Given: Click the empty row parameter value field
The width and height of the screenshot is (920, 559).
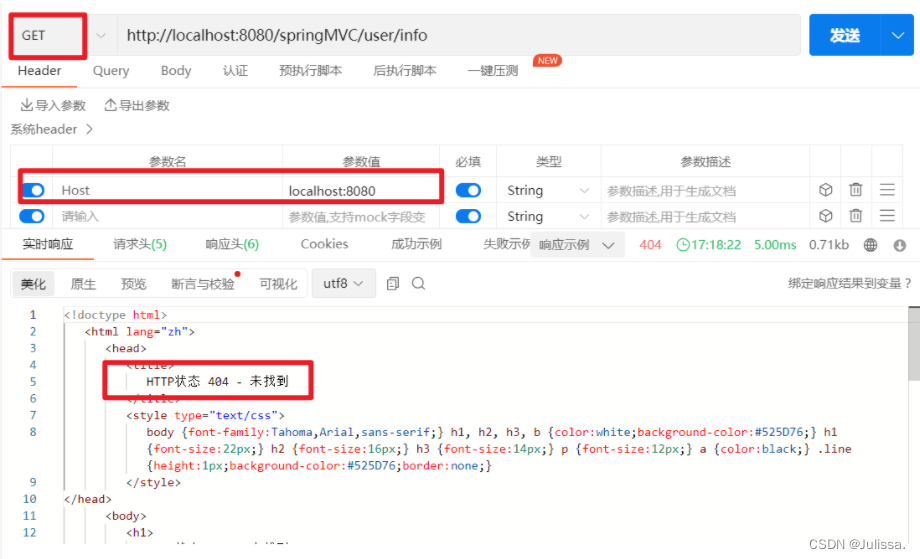Looking at the screenshot, I should 361,216.
